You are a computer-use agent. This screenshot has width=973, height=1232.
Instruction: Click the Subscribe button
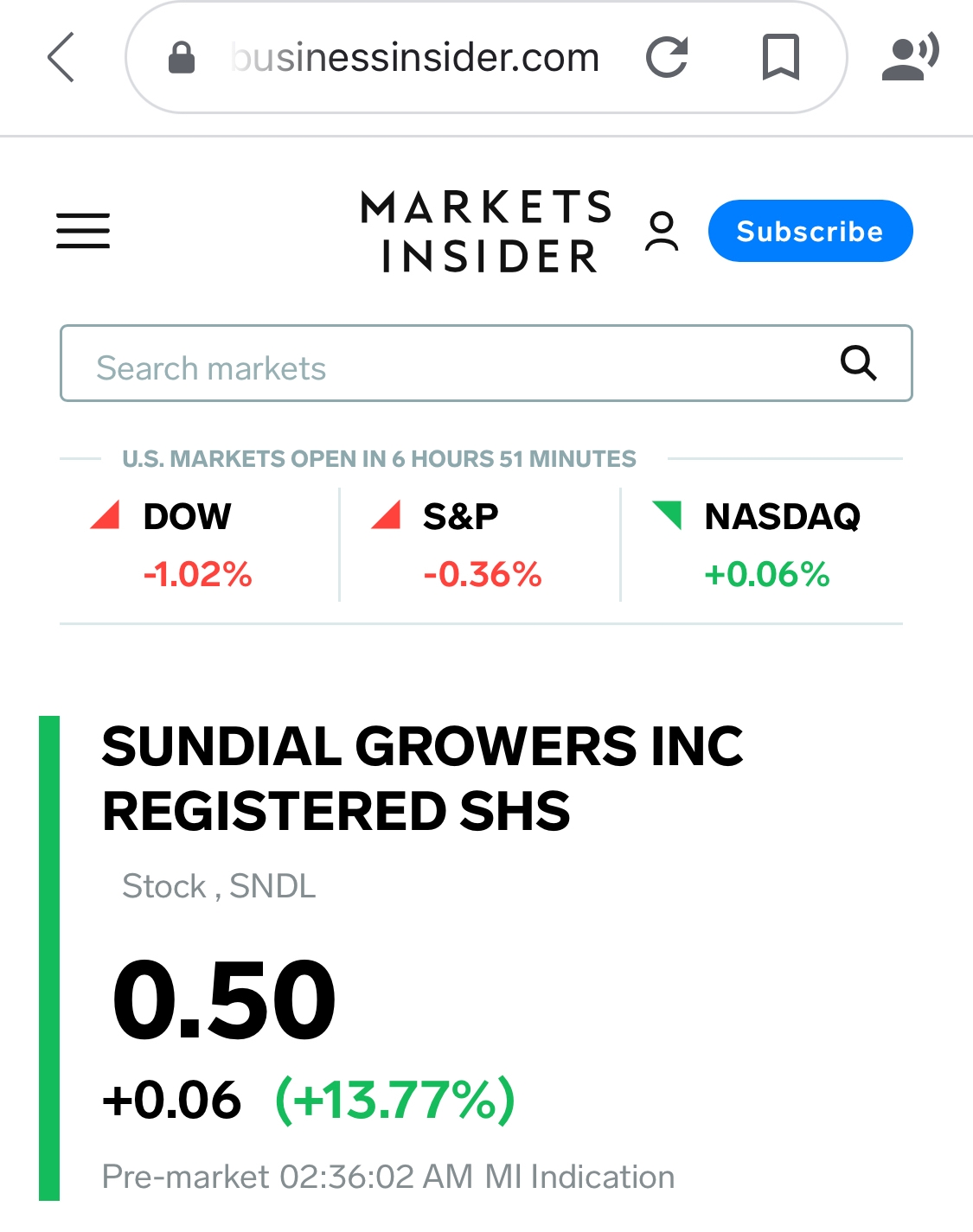coord(810,231)
